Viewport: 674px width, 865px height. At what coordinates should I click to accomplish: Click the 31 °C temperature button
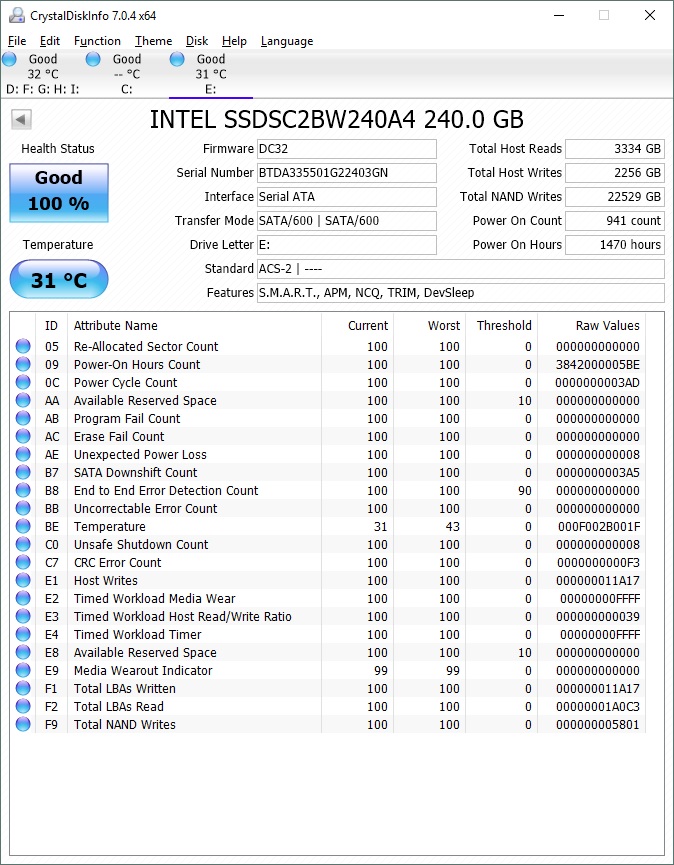[59, 280]
